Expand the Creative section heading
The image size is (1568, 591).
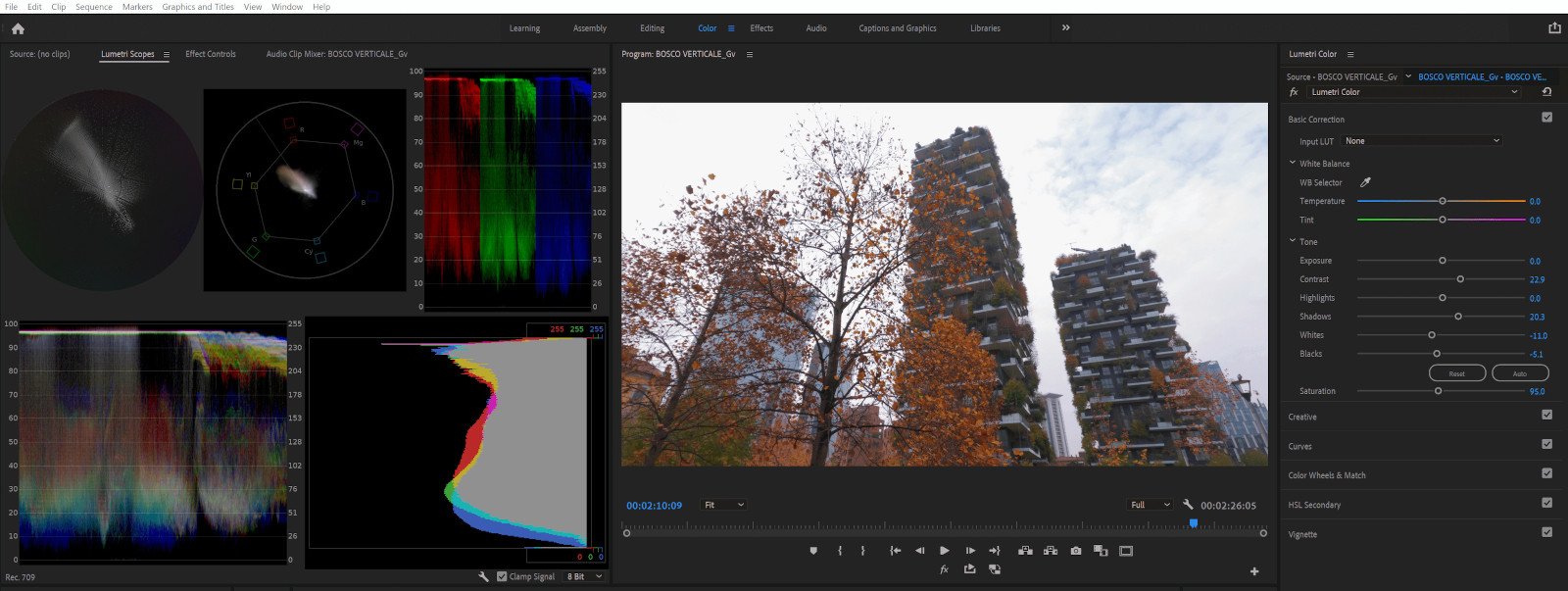1301,418
